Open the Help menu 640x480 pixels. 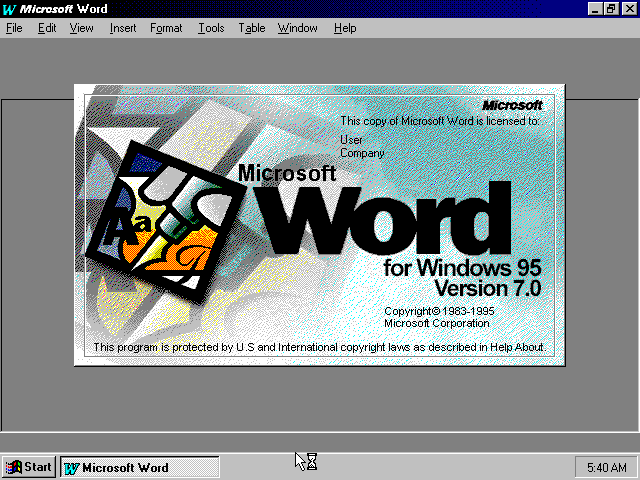coord(345,28)
